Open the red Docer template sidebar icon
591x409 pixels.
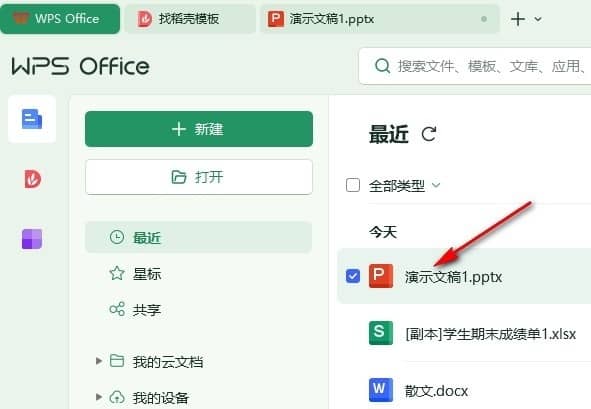pyautogui.click(x=32, y=179)
